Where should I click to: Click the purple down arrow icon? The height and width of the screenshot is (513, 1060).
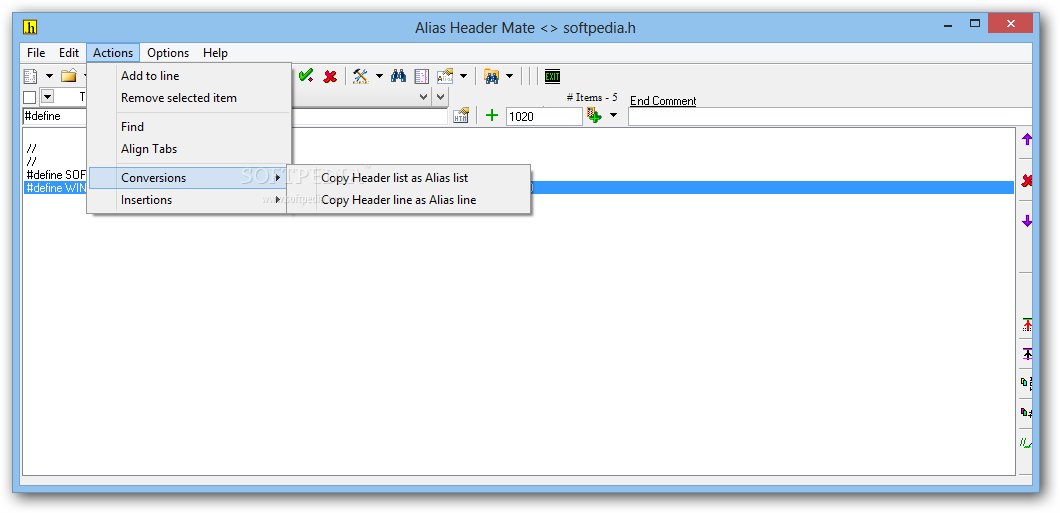(x=1027, y=221)
